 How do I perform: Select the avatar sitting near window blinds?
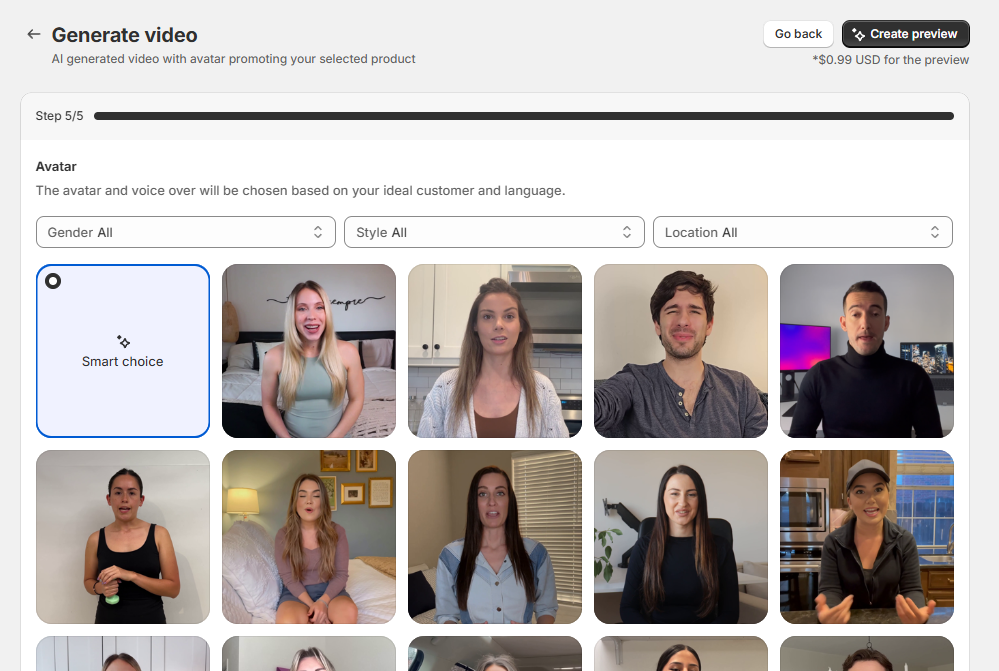point(494,537)
